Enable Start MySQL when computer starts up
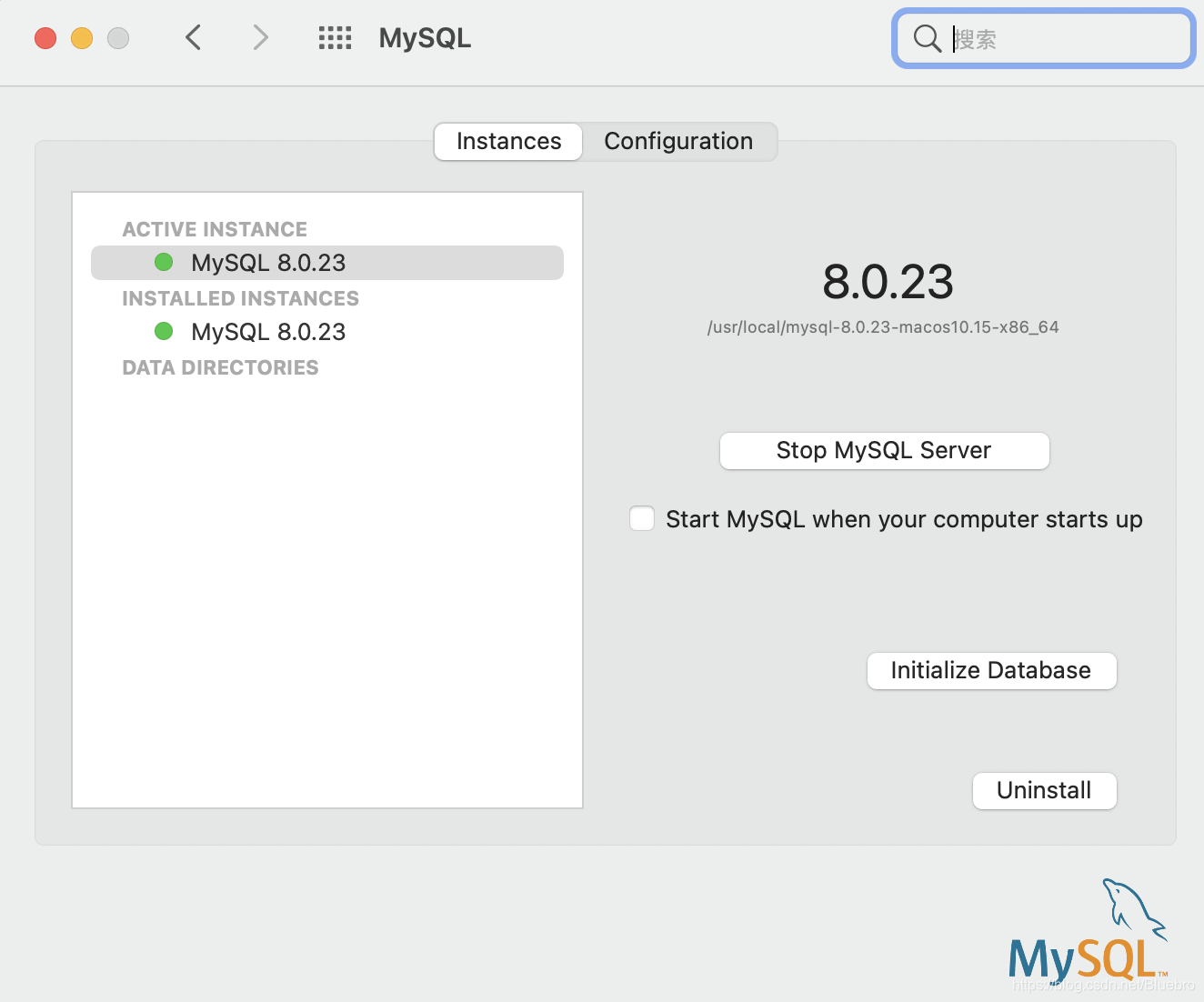 [642, 518]
